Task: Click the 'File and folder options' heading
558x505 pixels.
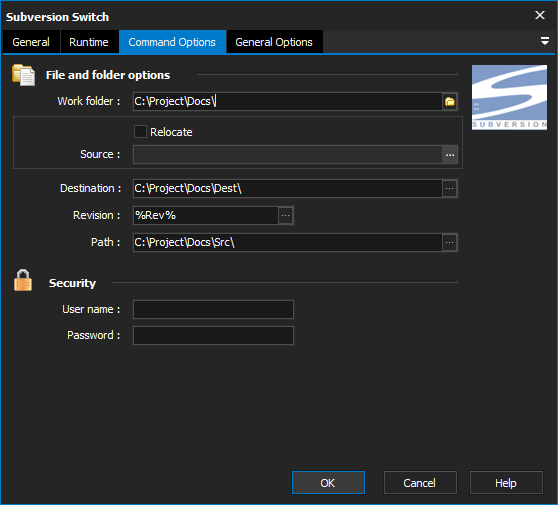Action: 108,75
